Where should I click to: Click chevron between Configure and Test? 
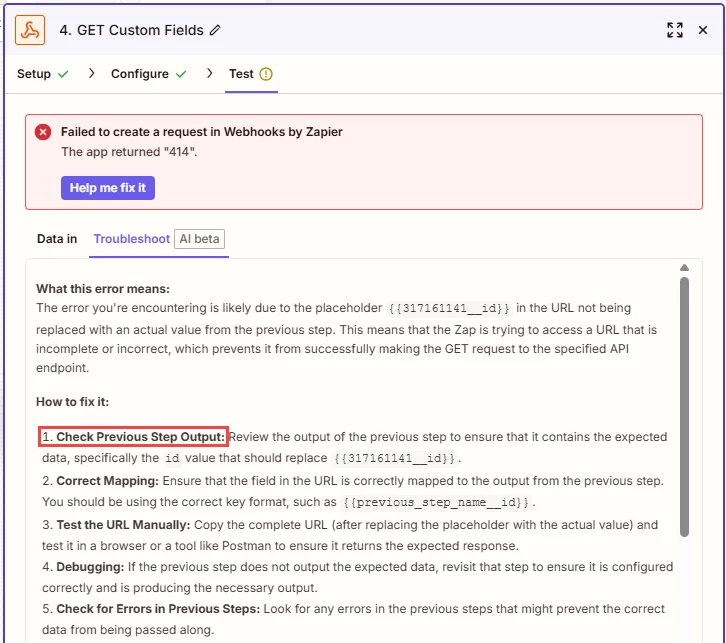(209, 74)
